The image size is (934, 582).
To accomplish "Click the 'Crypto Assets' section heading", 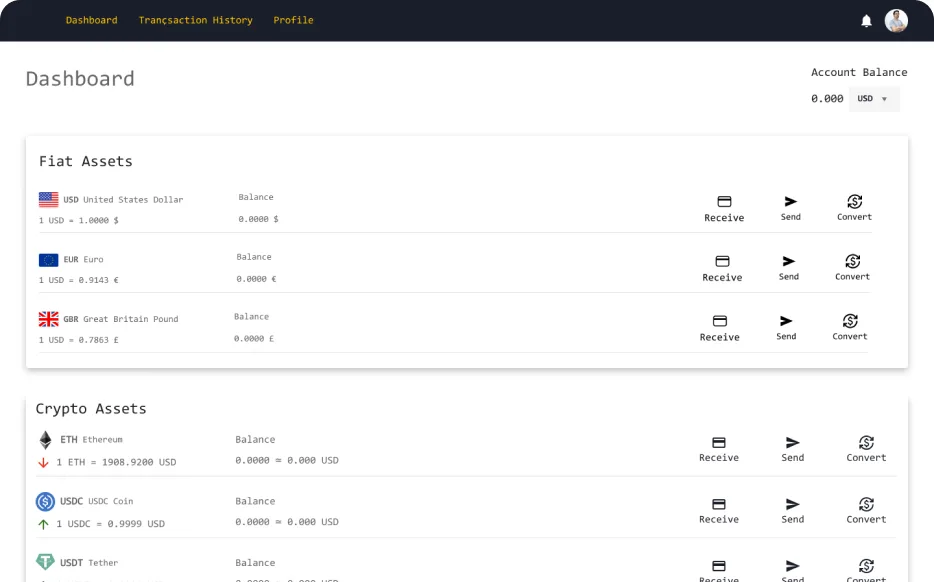I will (91, 409).
